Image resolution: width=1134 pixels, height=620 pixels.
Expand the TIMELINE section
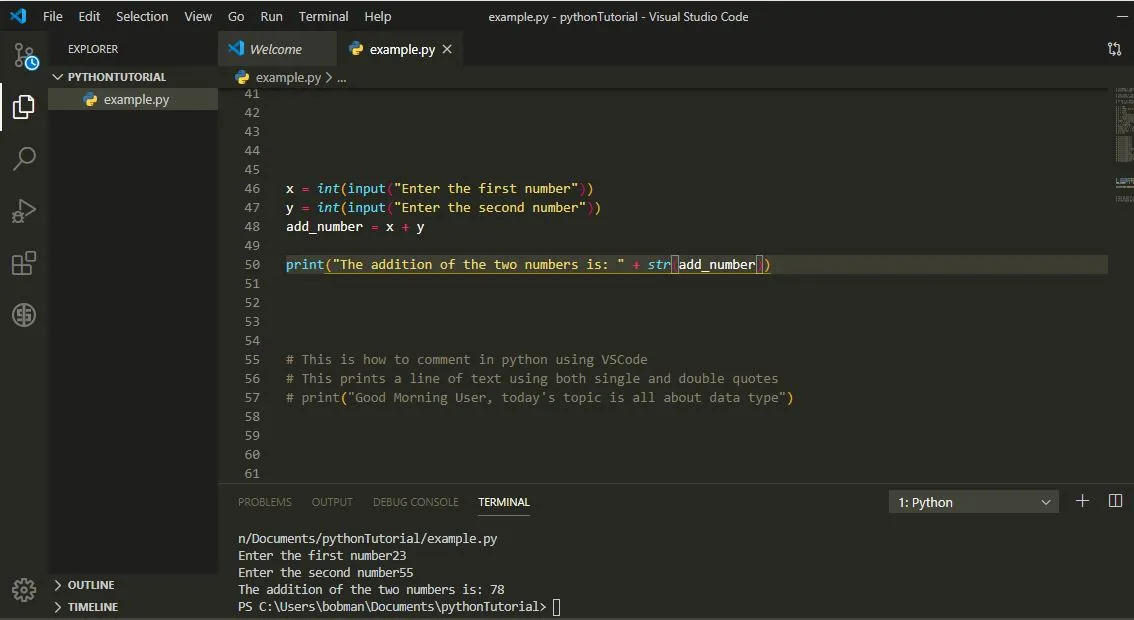tap(58, 607)
